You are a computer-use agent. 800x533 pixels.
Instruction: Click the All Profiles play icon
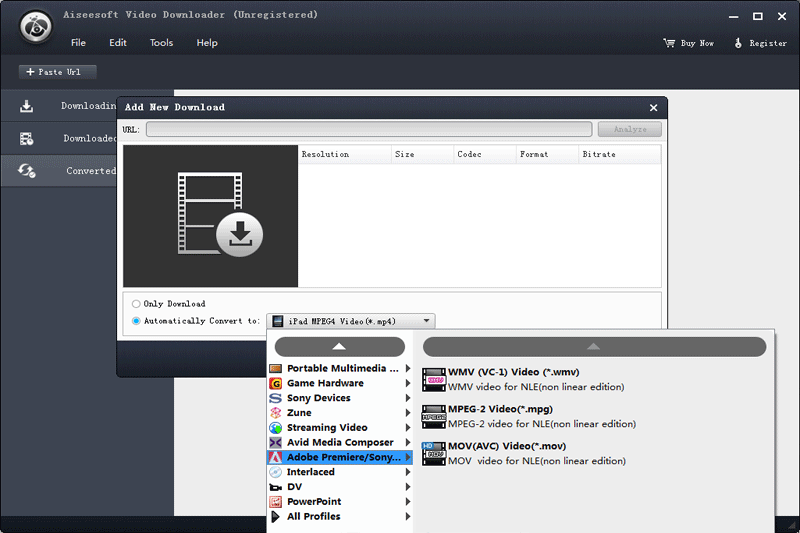276,517
